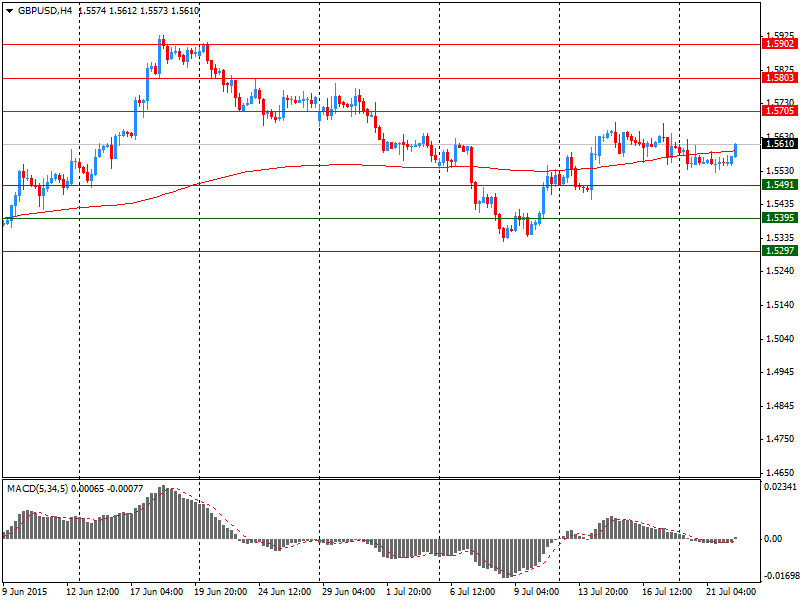
Task: Click the 19 Jun 20:00 time label
Action: tap(220, 592)
